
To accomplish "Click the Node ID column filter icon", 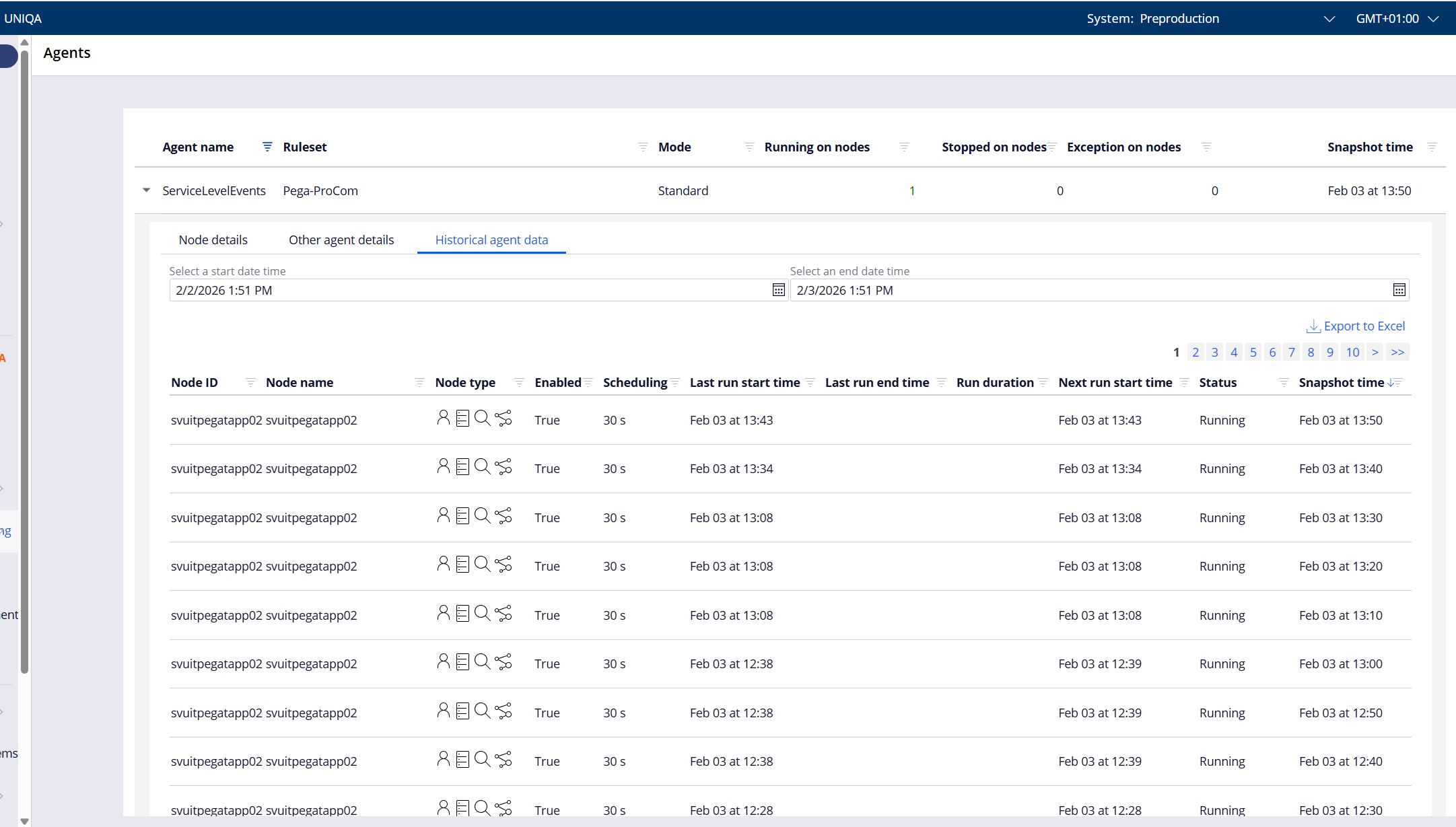I will click(x=250, y=383).
